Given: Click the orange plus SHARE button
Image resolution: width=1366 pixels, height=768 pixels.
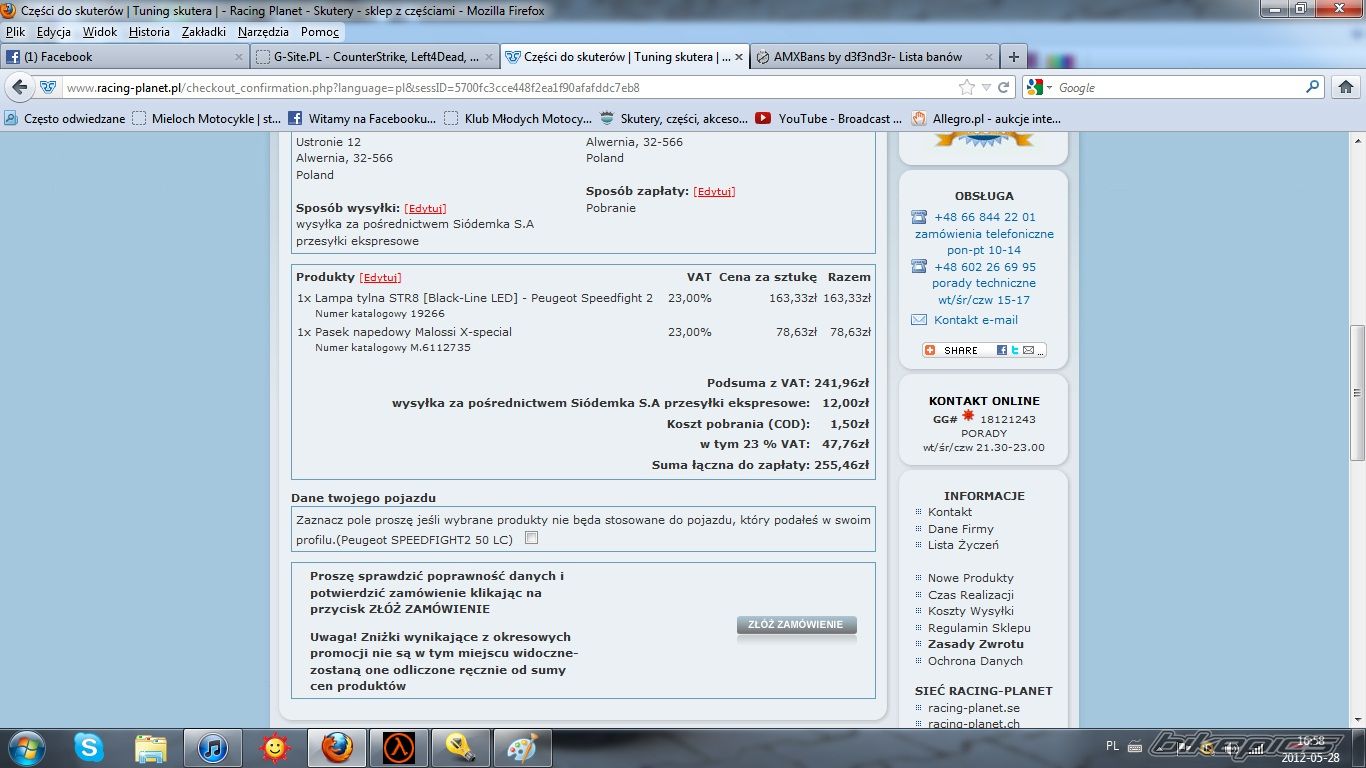Looking at the screenshot, I should click(952, 350).
